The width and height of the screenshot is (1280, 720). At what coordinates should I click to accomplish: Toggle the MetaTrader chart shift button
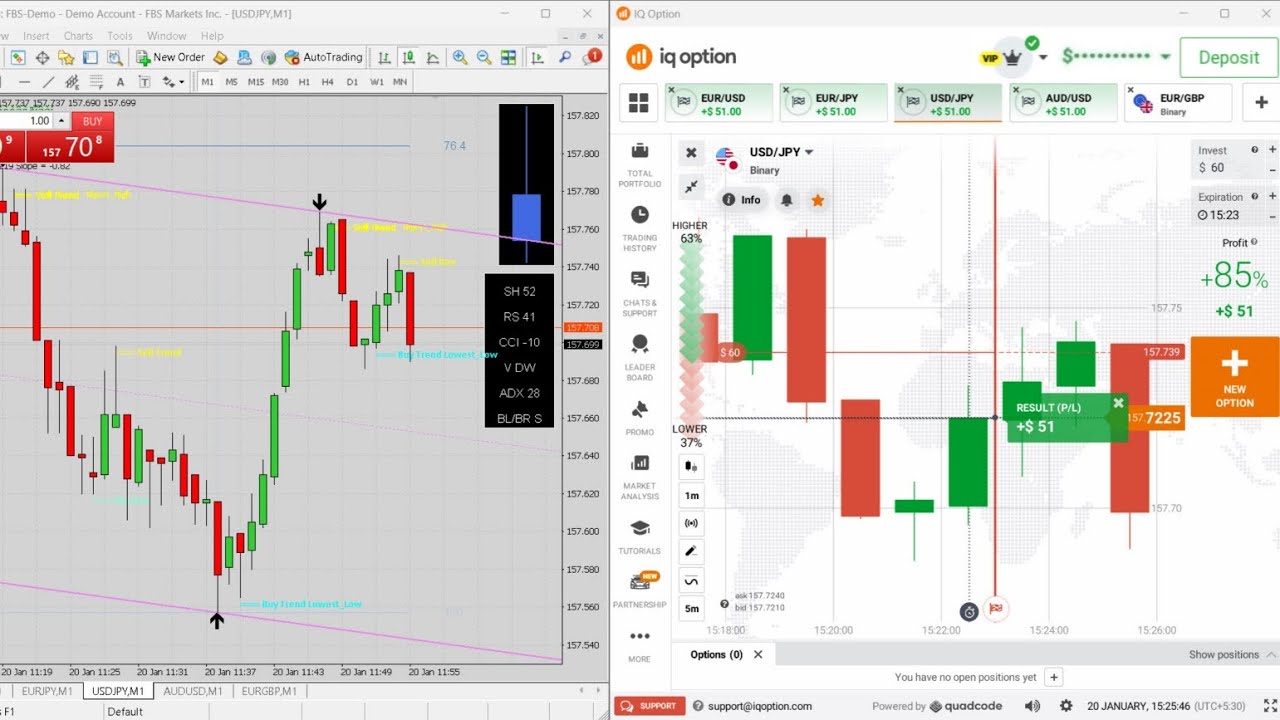tap(537, 57)
